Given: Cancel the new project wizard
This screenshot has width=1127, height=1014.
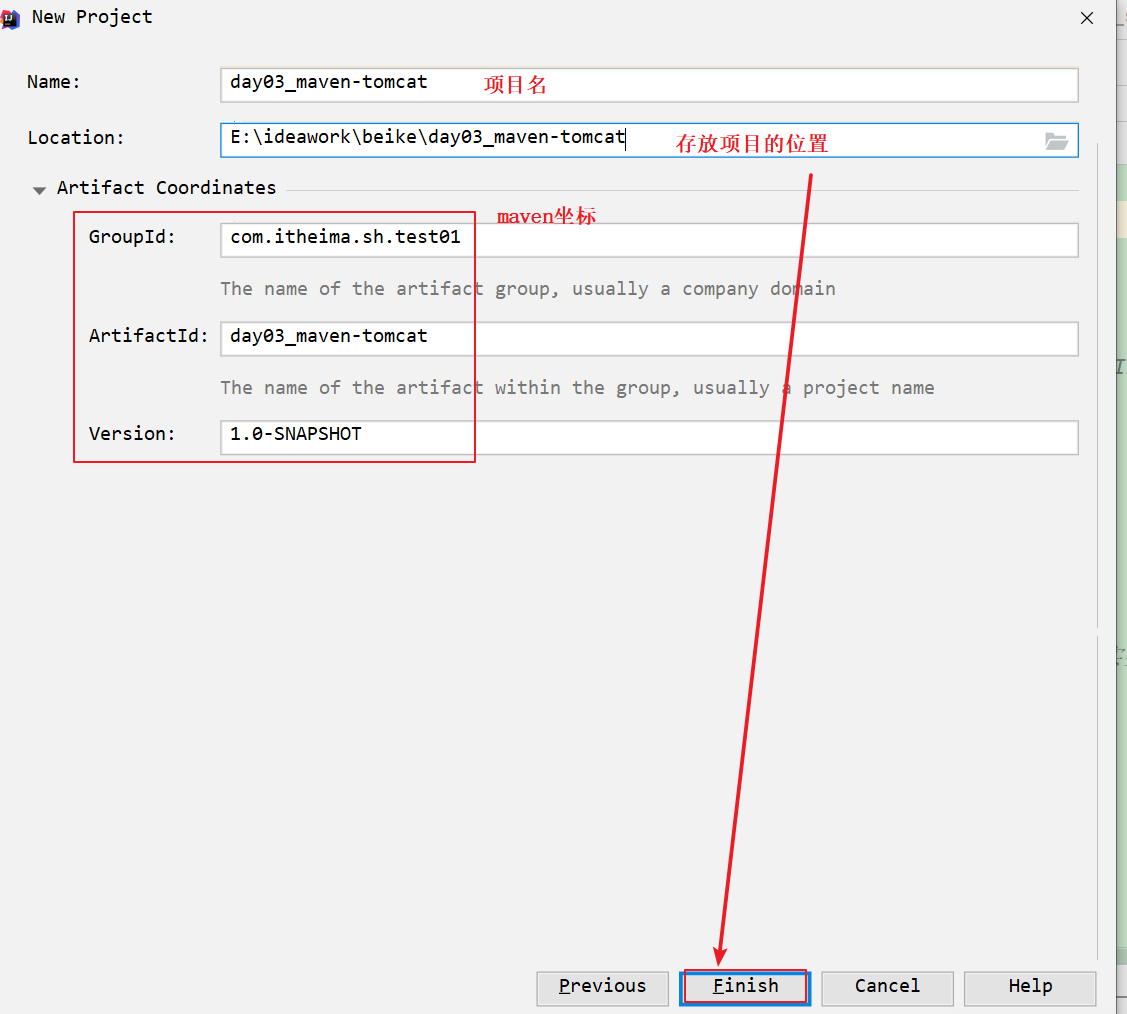Looking at the screenshot, I should [887, 987].
